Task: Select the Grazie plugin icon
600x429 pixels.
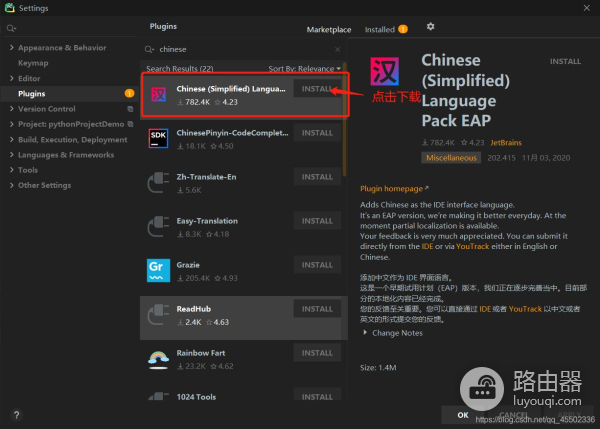Action: 158,270
